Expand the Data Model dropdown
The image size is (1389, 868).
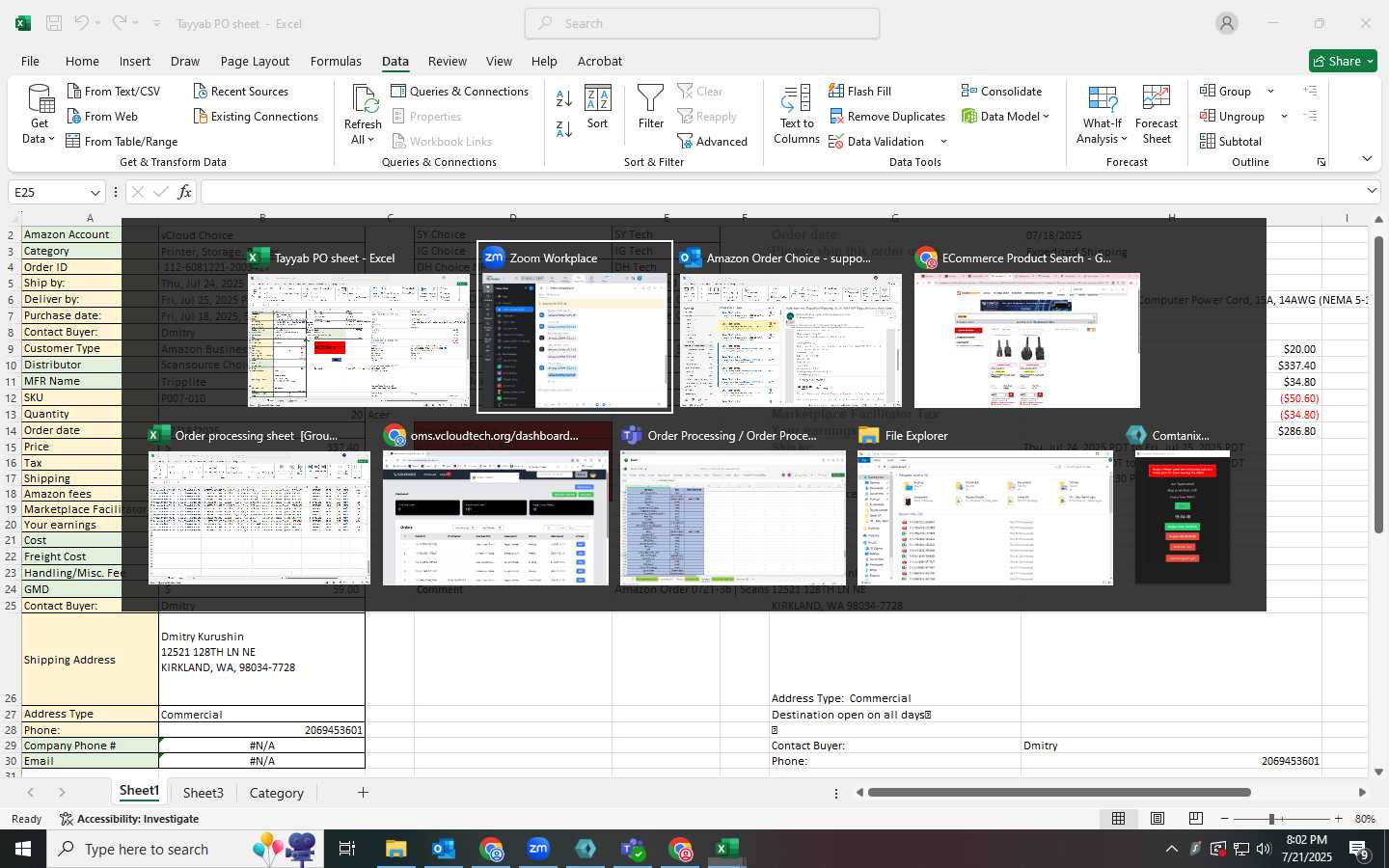(x=1046, y=117)
